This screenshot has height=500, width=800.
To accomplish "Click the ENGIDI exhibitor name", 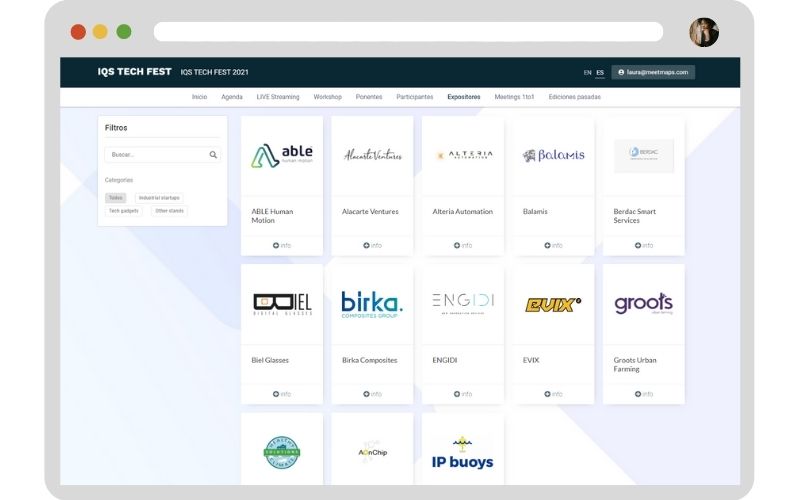I will coord(445,360).
